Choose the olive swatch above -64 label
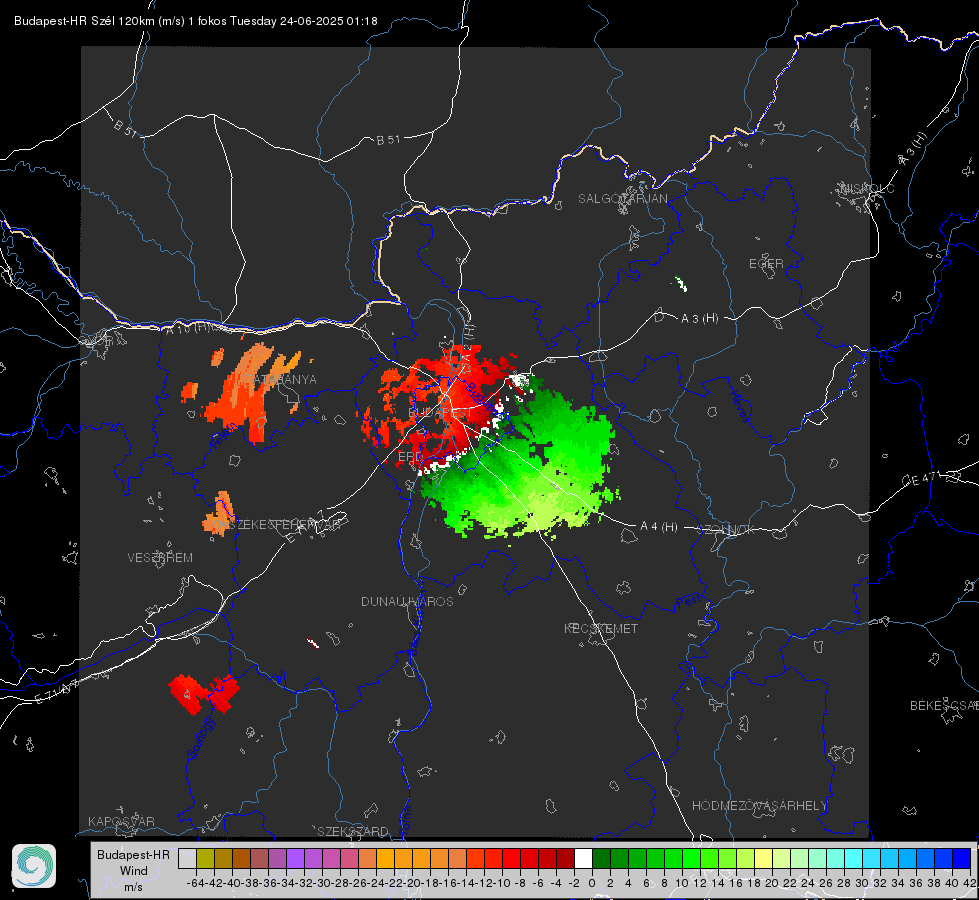The width and height of the screenshot is (979, 900). 205,859
